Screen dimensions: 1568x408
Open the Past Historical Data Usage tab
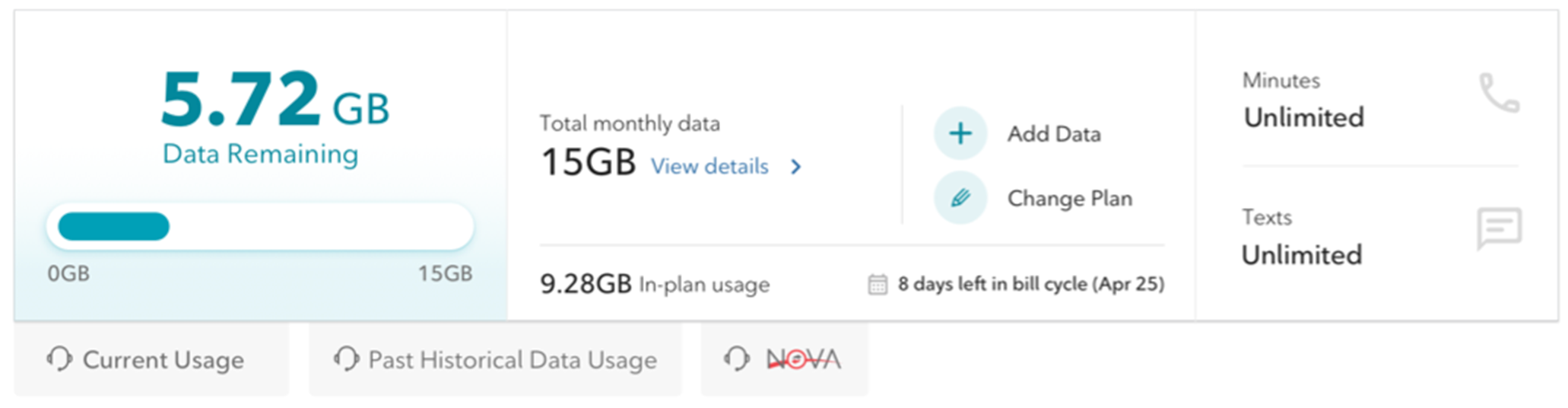tap(512, 360)
